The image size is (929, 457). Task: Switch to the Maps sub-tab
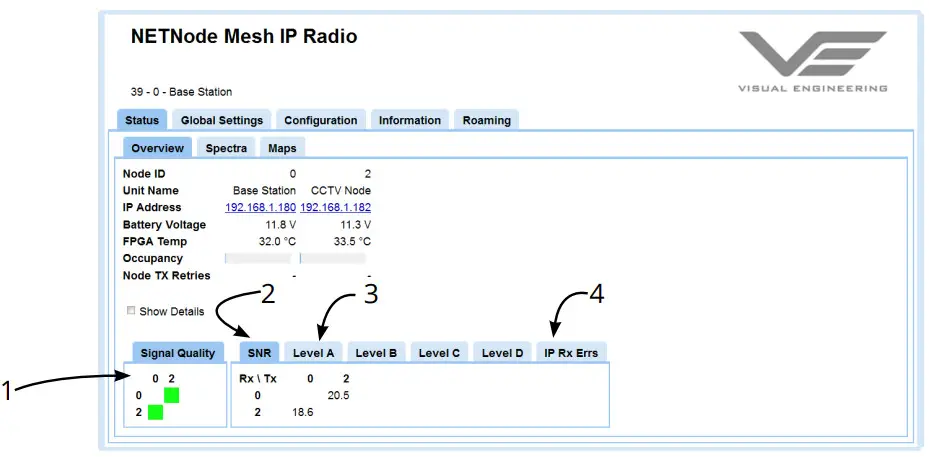[282, 148]
